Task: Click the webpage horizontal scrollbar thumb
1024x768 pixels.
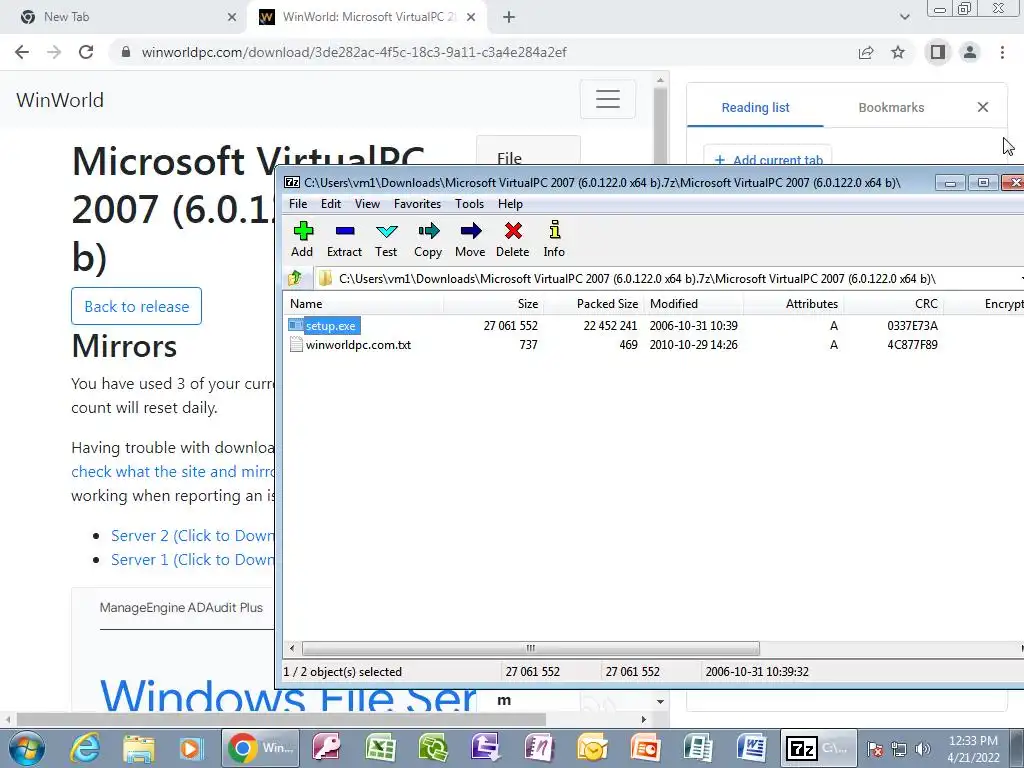Action: pos(281,720)
